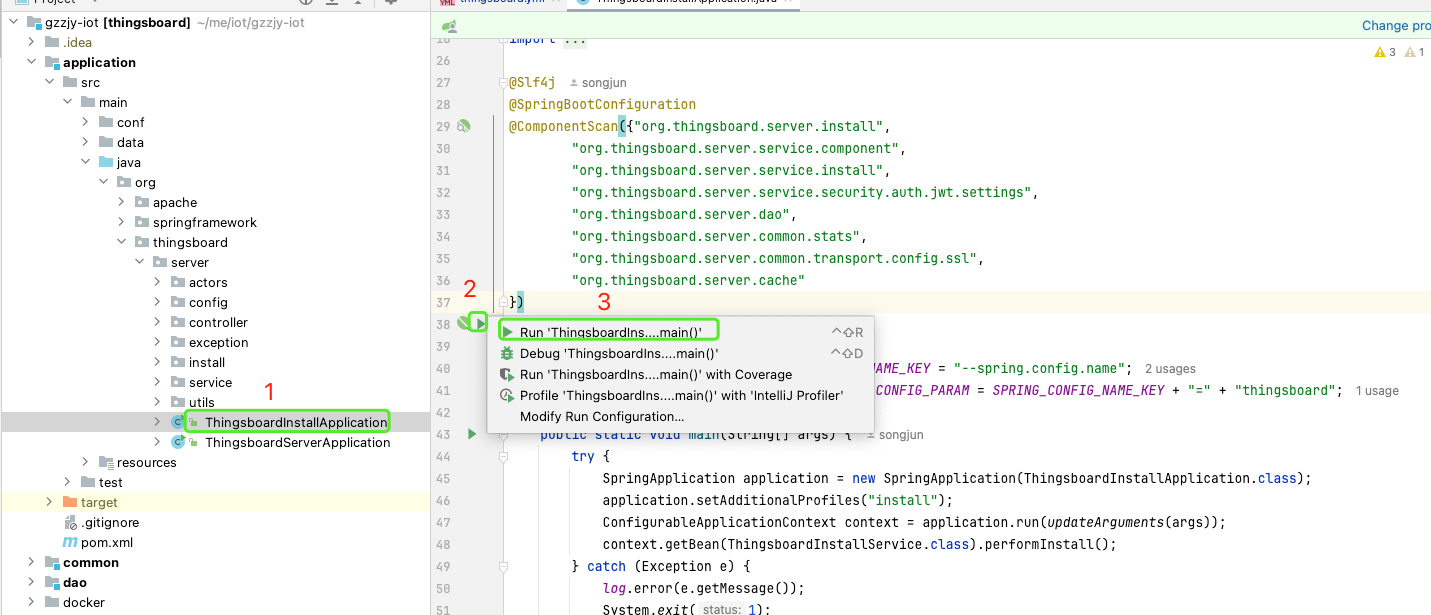Expand the docker folder

[32, 602]
